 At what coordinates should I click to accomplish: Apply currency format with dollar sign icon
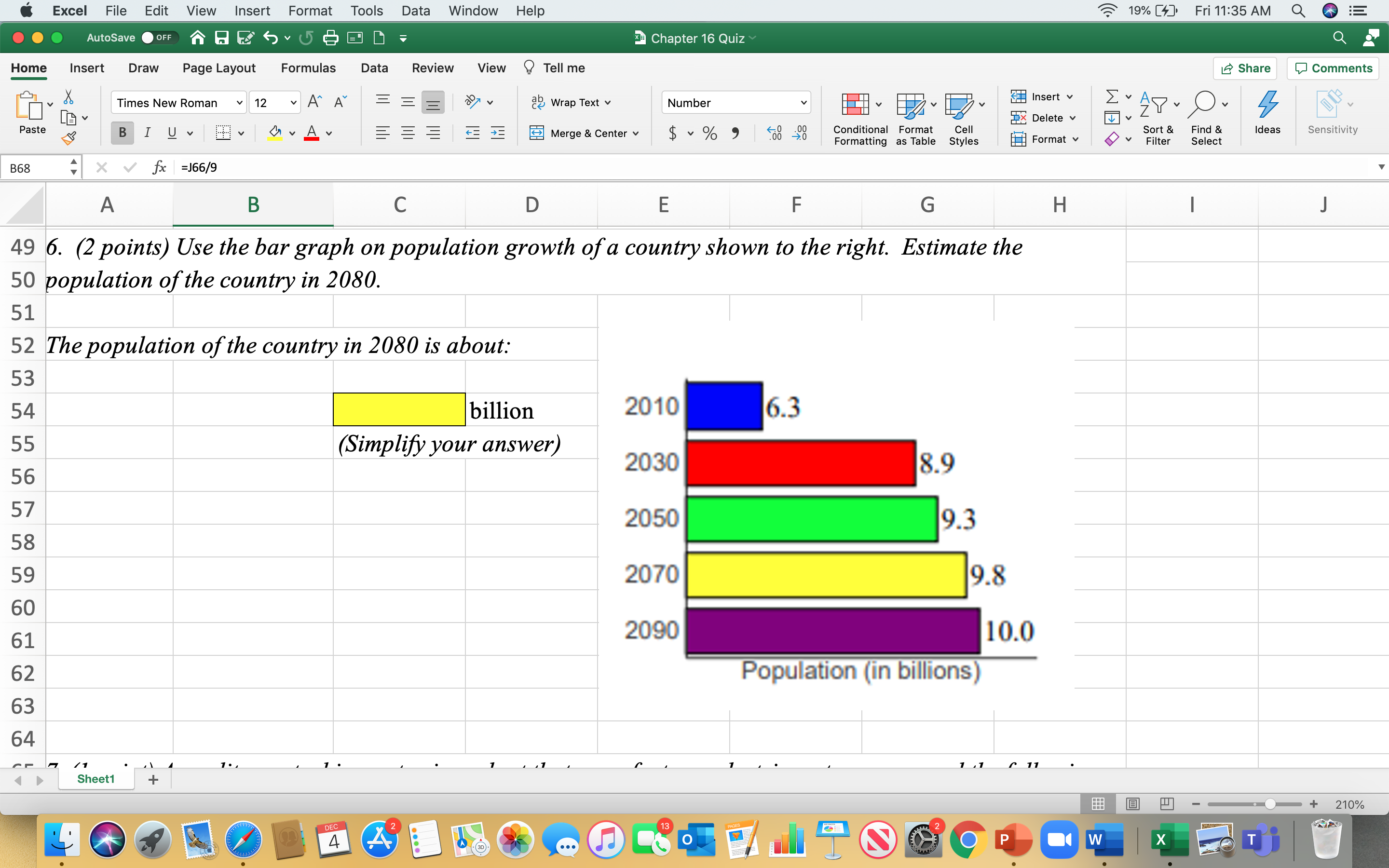tap(672, 133)
